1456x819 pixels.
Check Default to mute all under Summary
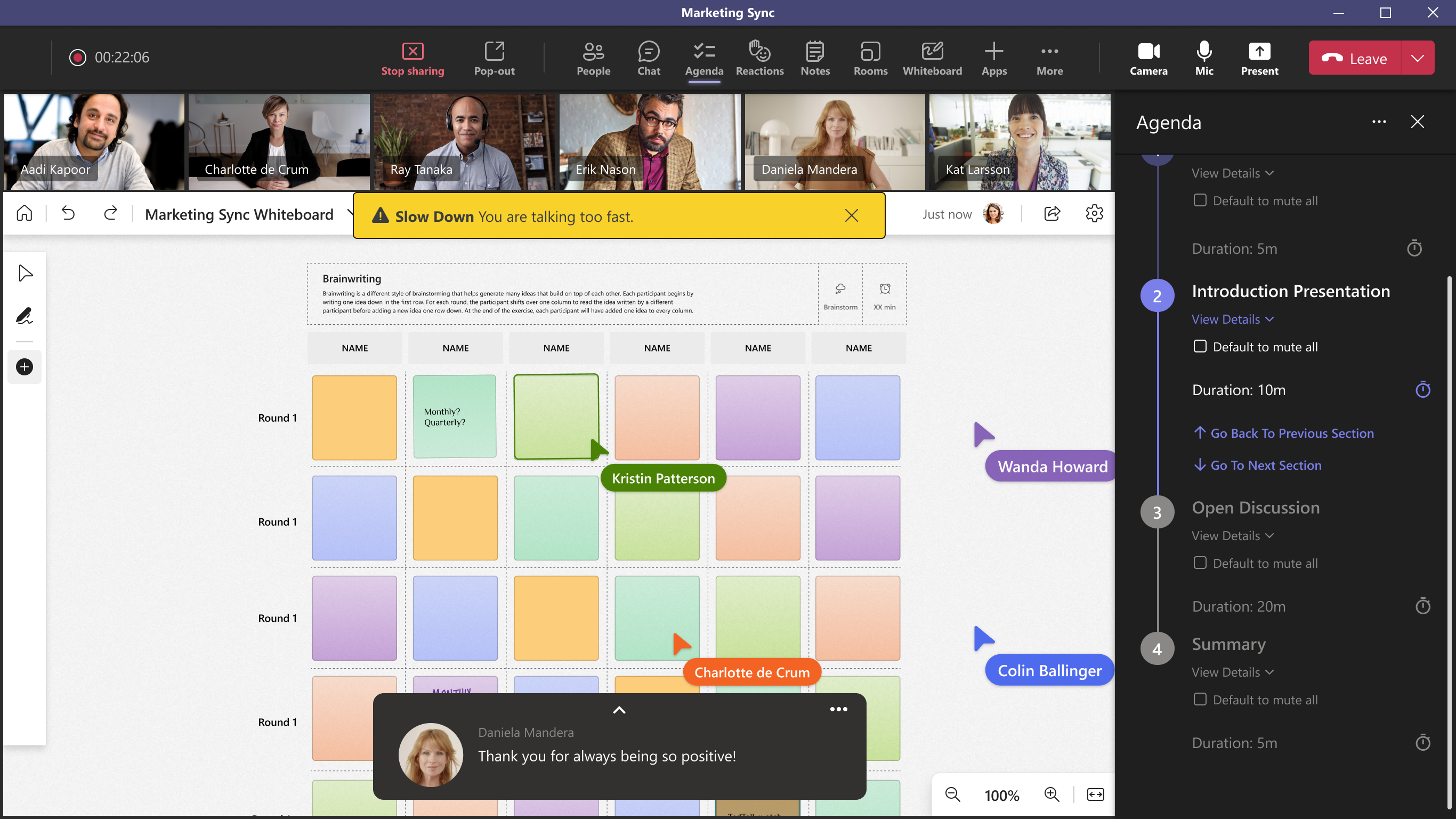[x=1200, y=699]
